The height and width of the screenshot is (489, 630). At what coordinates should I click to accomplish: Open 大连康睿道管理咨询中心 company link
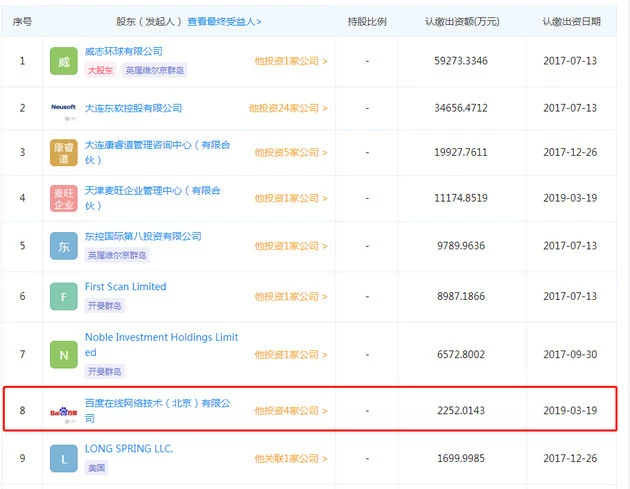click(157, 152)
